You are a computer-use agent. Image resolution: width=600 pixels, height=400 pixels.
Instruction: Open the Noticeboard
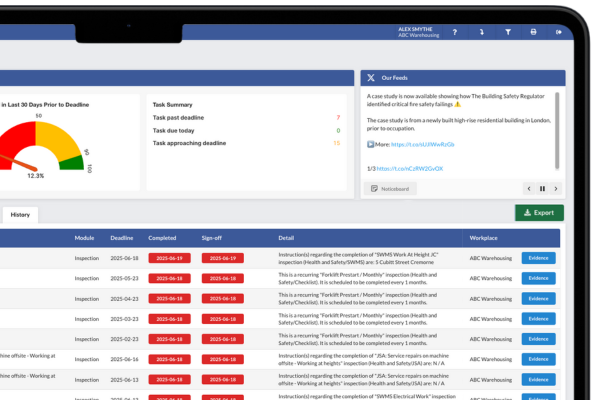(x=389, y=188)
